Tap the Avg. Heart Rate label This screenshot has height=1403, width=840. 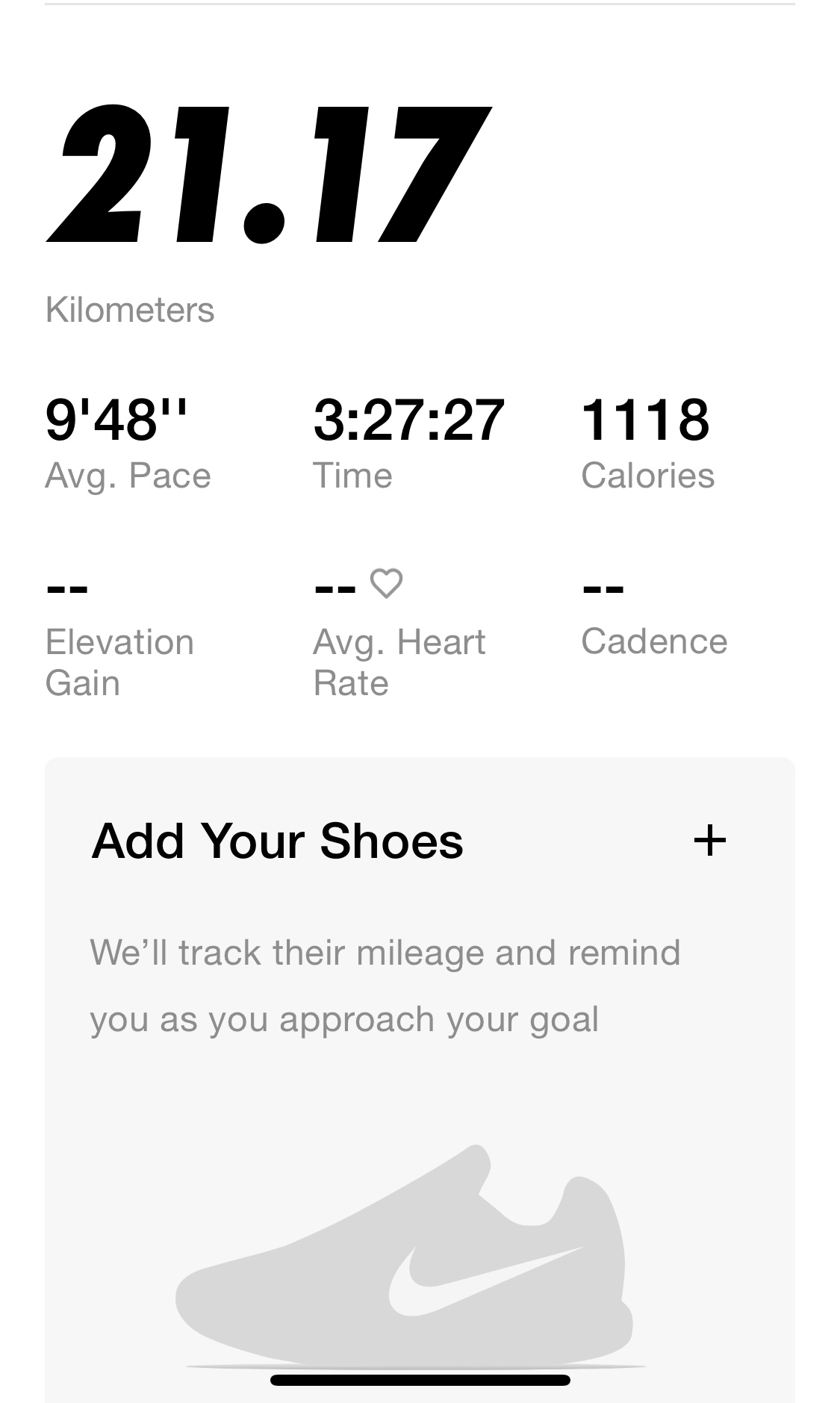pyautogui.click(x=399, y=662)
